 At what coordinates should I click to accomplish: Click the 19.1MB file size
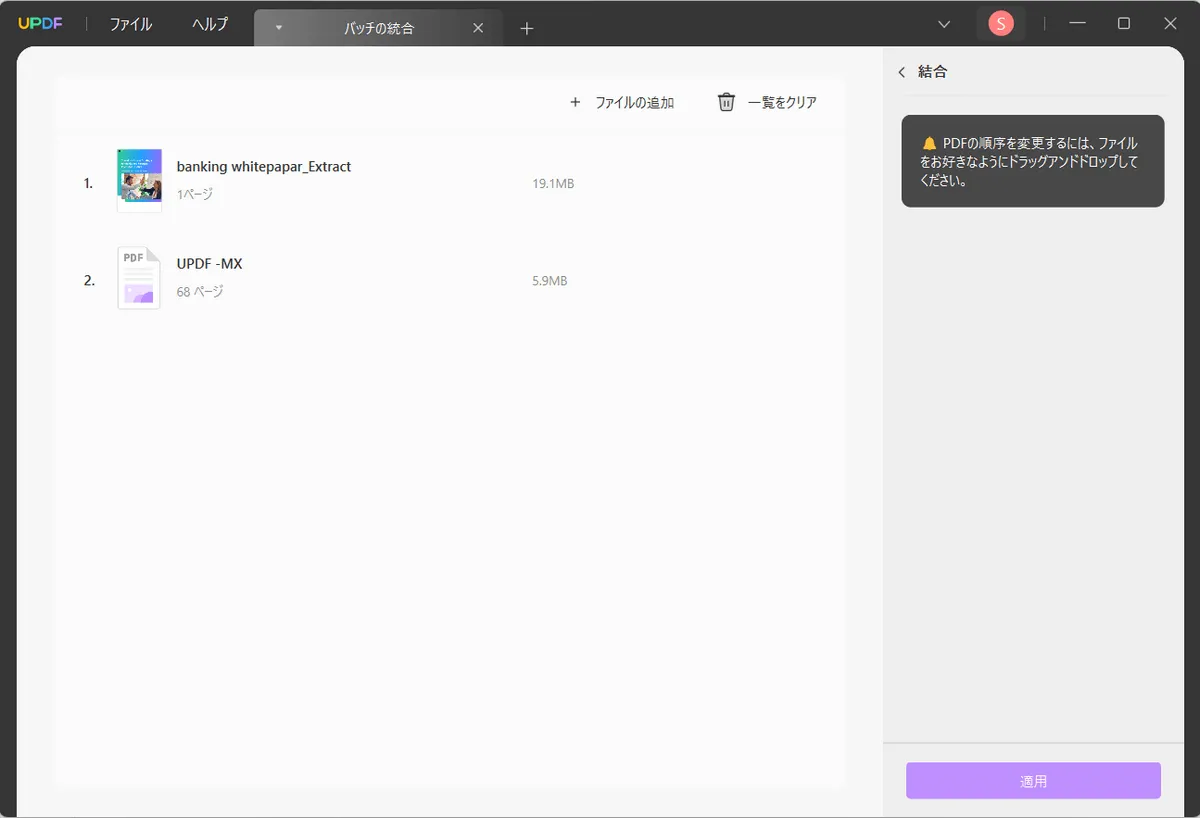click(553, 184)
